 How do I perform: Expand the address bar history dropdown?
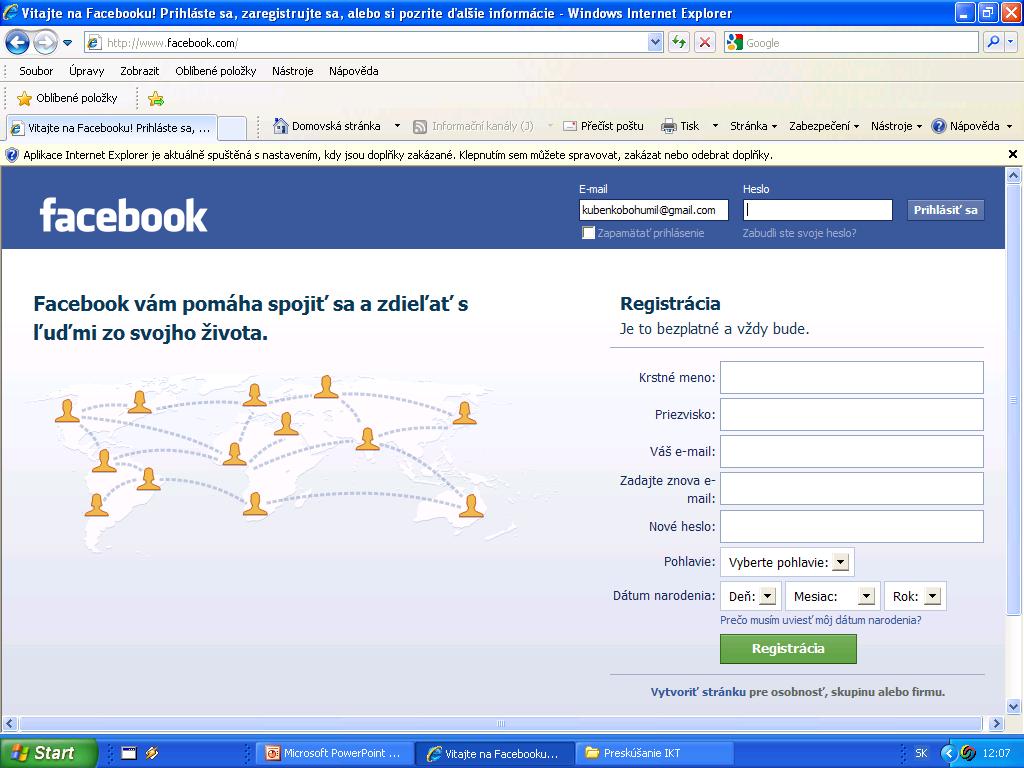[x=656, y=43]
